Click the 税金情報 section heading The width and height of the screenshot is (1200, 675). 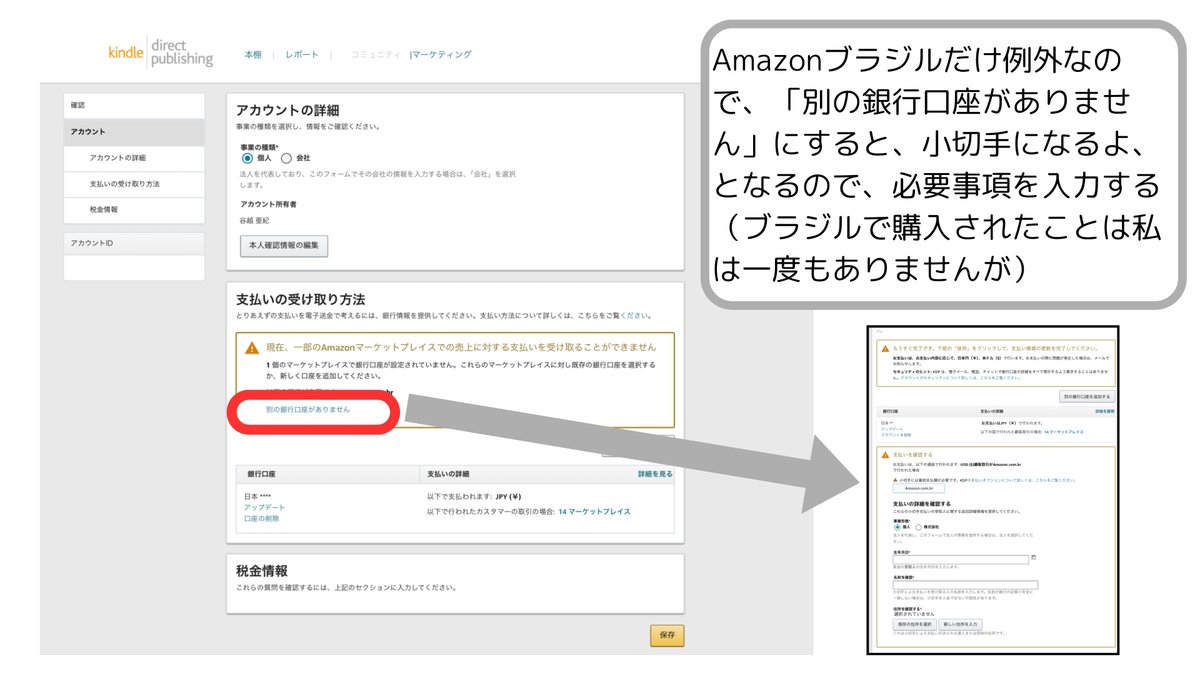click(x=262, y=570)
